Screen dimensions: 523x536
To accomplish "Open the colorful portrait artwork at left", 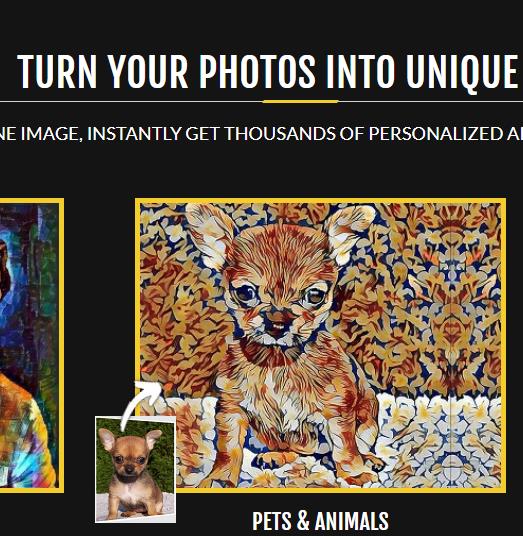I will click(29, 345).
